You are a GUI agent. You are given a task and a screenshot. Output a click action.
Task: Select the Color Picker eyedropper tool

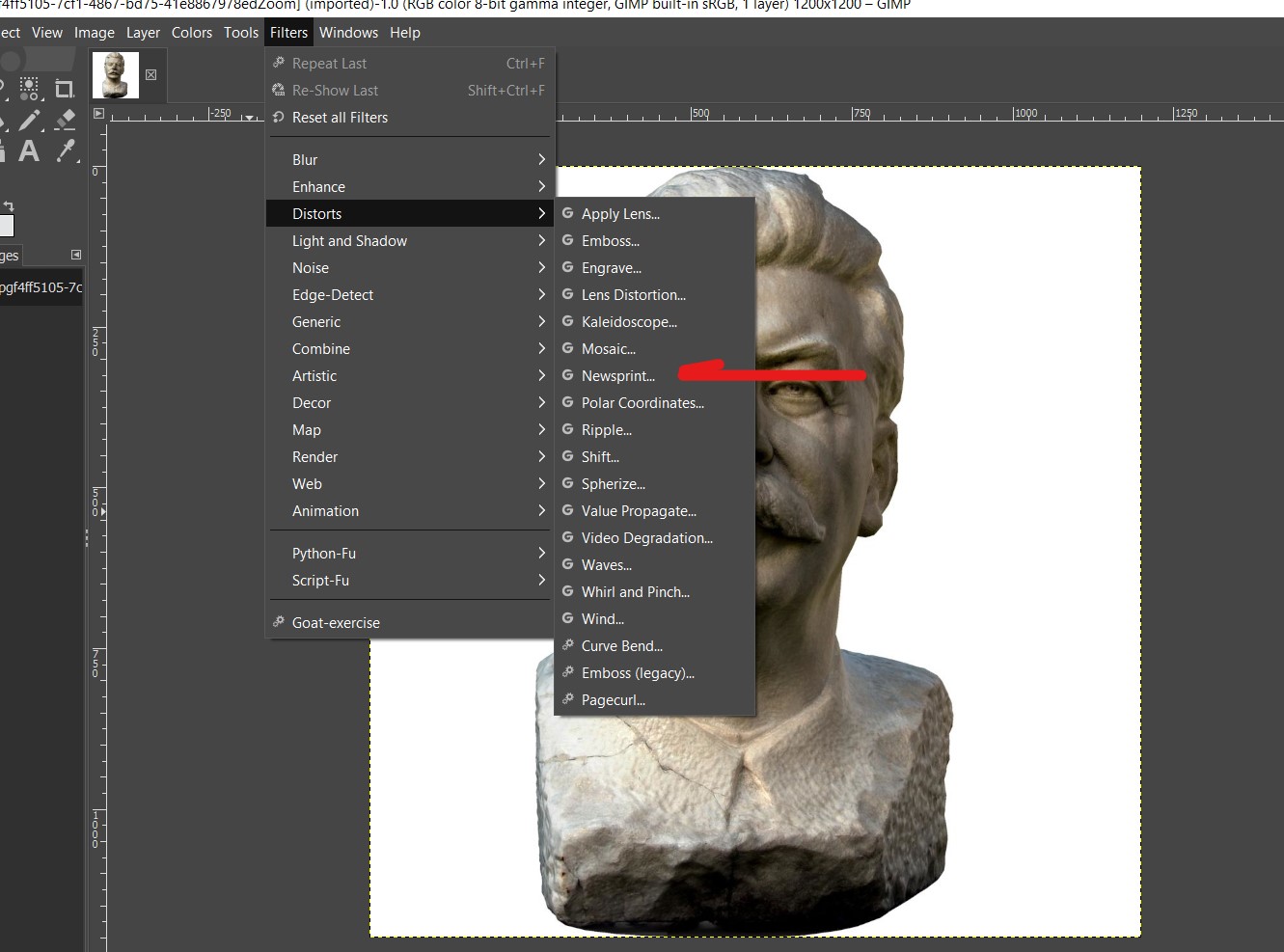66,150
